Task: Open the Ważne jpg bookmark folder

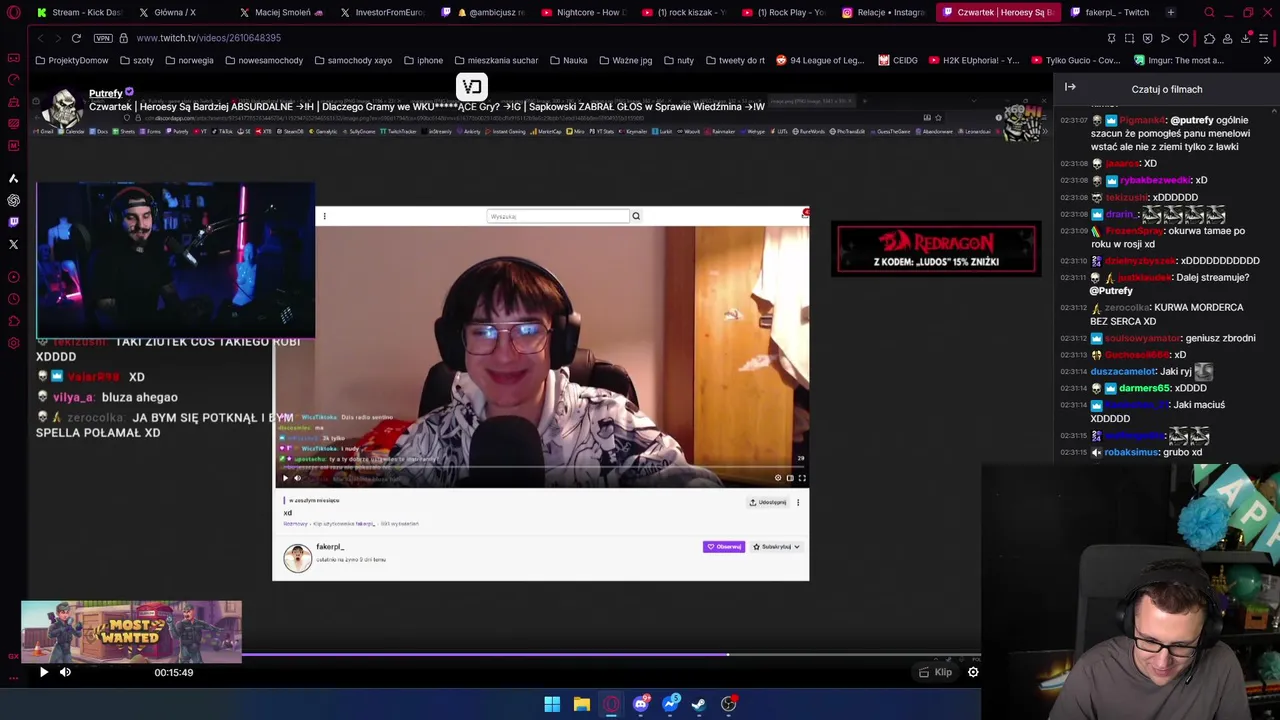Action: tap(625, 60)
